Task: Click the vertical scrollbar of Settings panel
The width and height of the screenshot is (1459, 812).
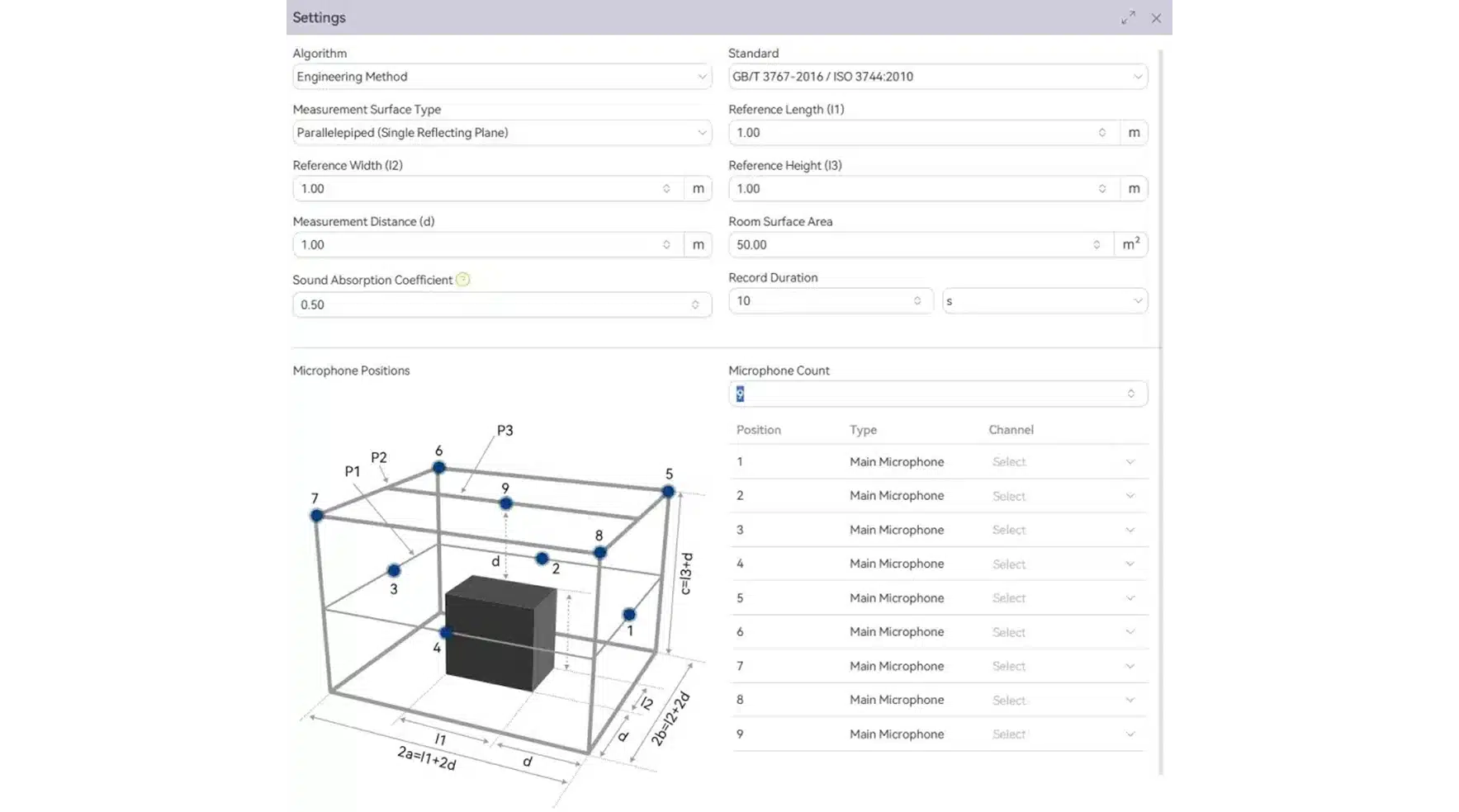Action: [x=1161, y=413]
